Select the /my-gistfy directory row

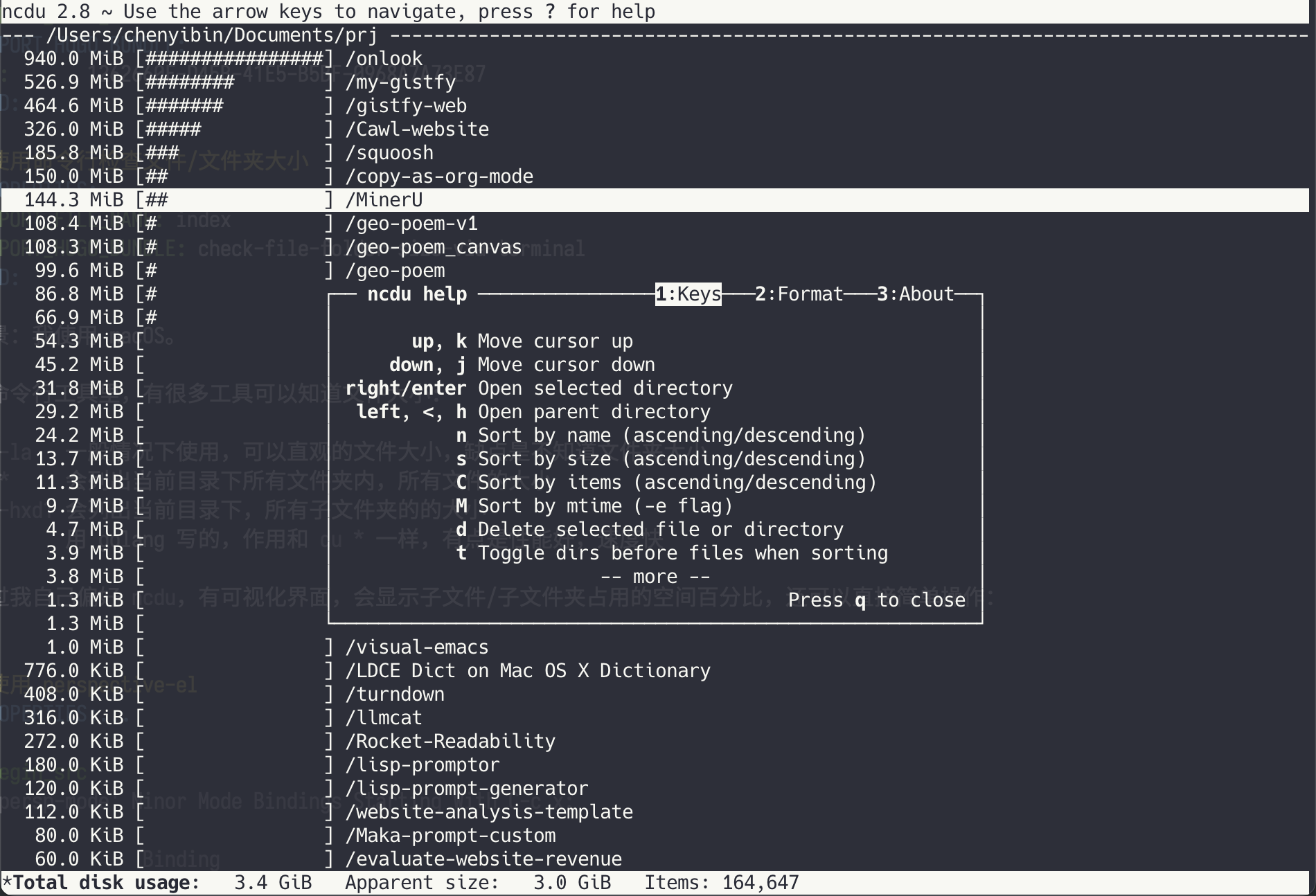coord(658,82)
